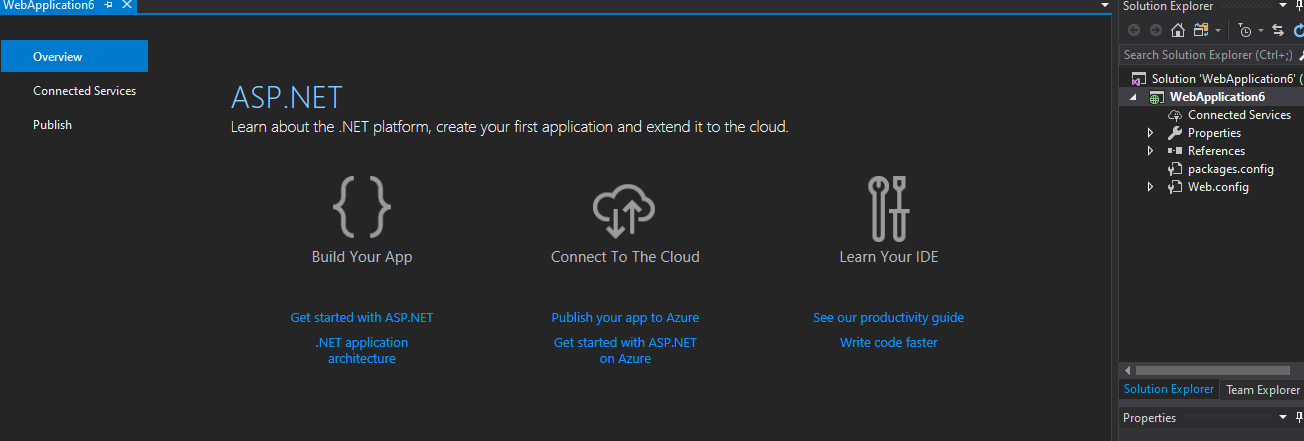Open the Publish sidebar item

coord(52,125)
